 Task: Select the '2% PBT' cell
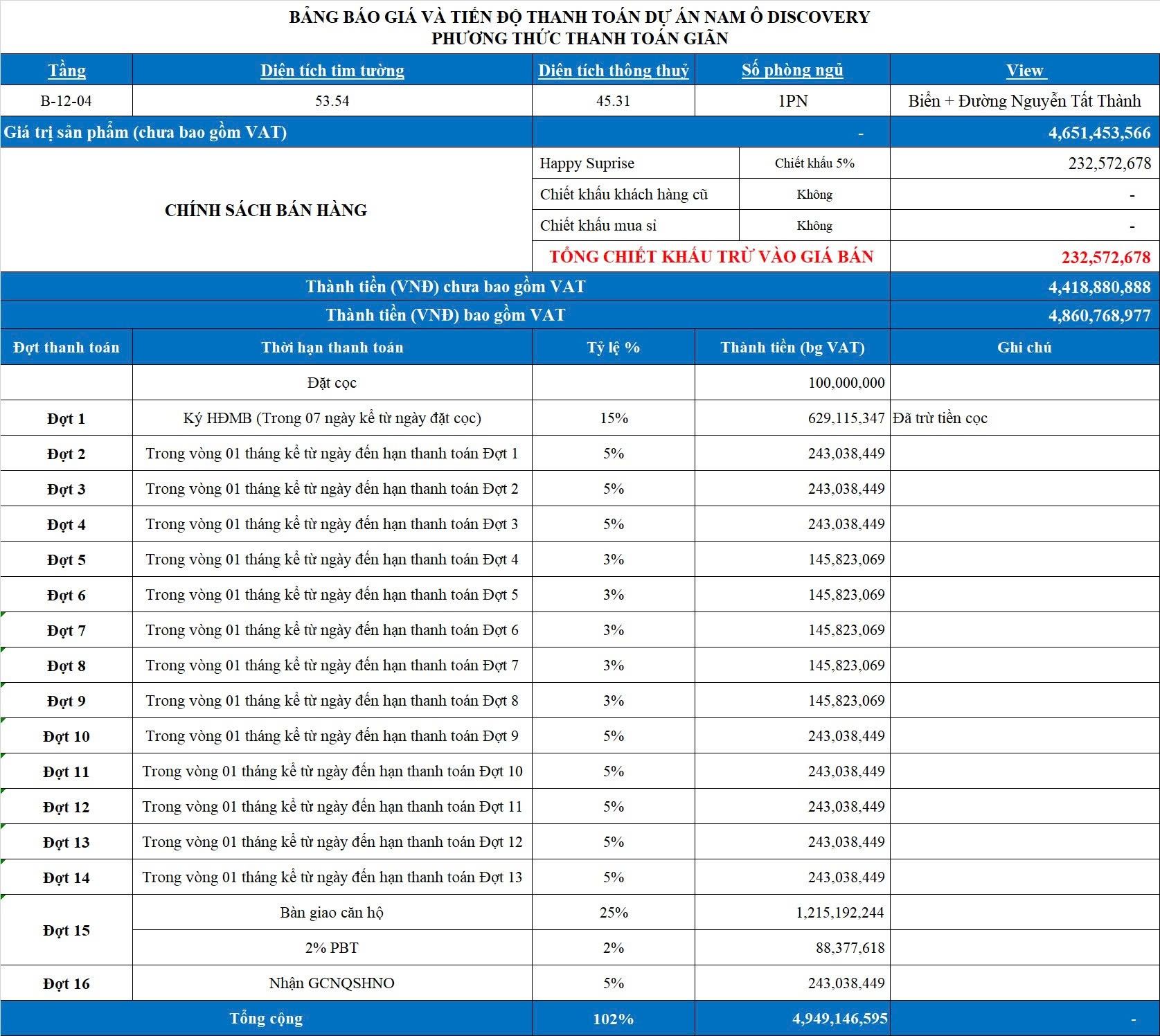[332, 948]
